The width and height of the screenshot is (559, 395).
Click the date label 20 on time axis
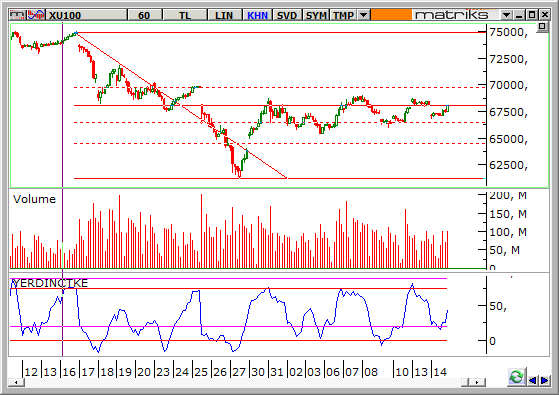144,372
